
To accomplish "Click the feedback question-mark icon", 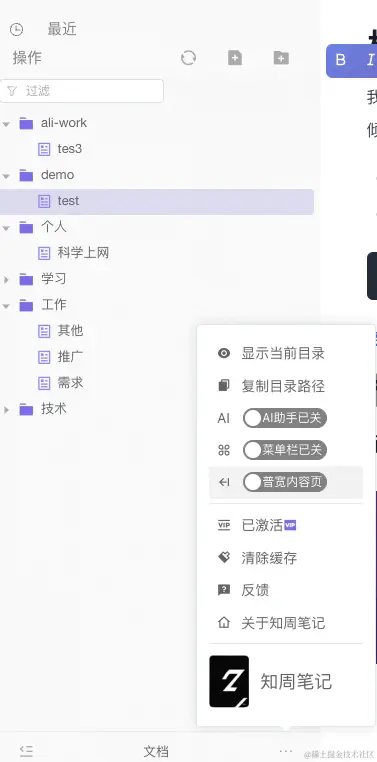I will click(224, 590).
